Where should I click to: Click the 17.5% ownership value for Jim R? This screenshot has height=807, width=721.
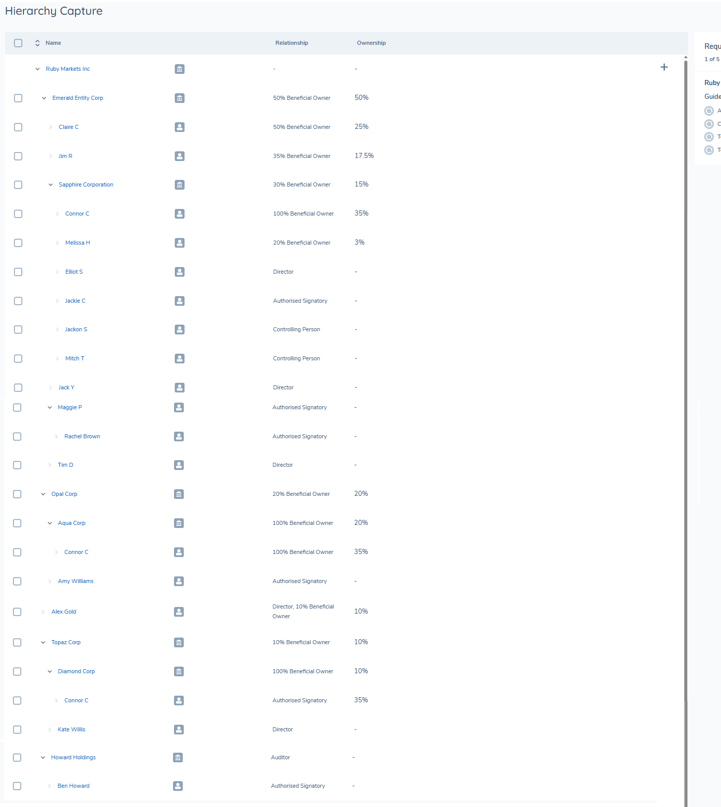pyautogui.click(x=364, y=155)
